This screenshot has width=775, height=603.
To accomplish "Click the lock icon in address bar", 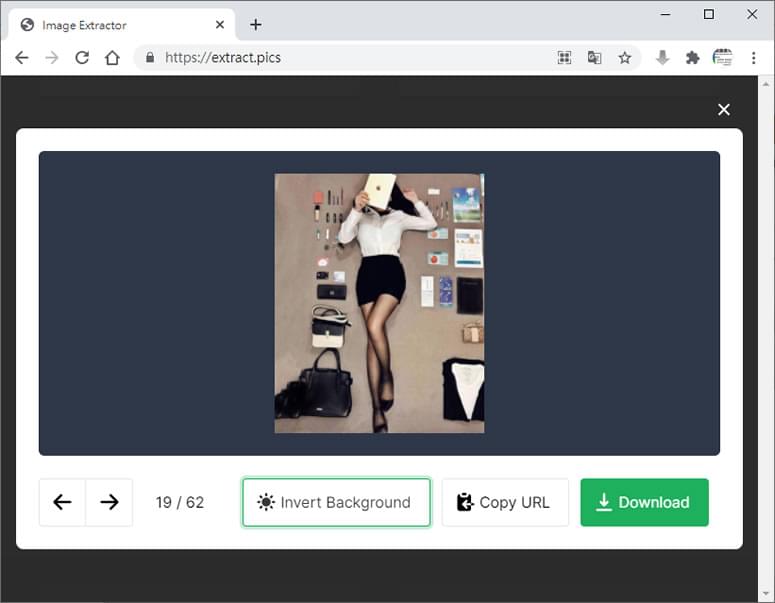I will click(150, 58).
